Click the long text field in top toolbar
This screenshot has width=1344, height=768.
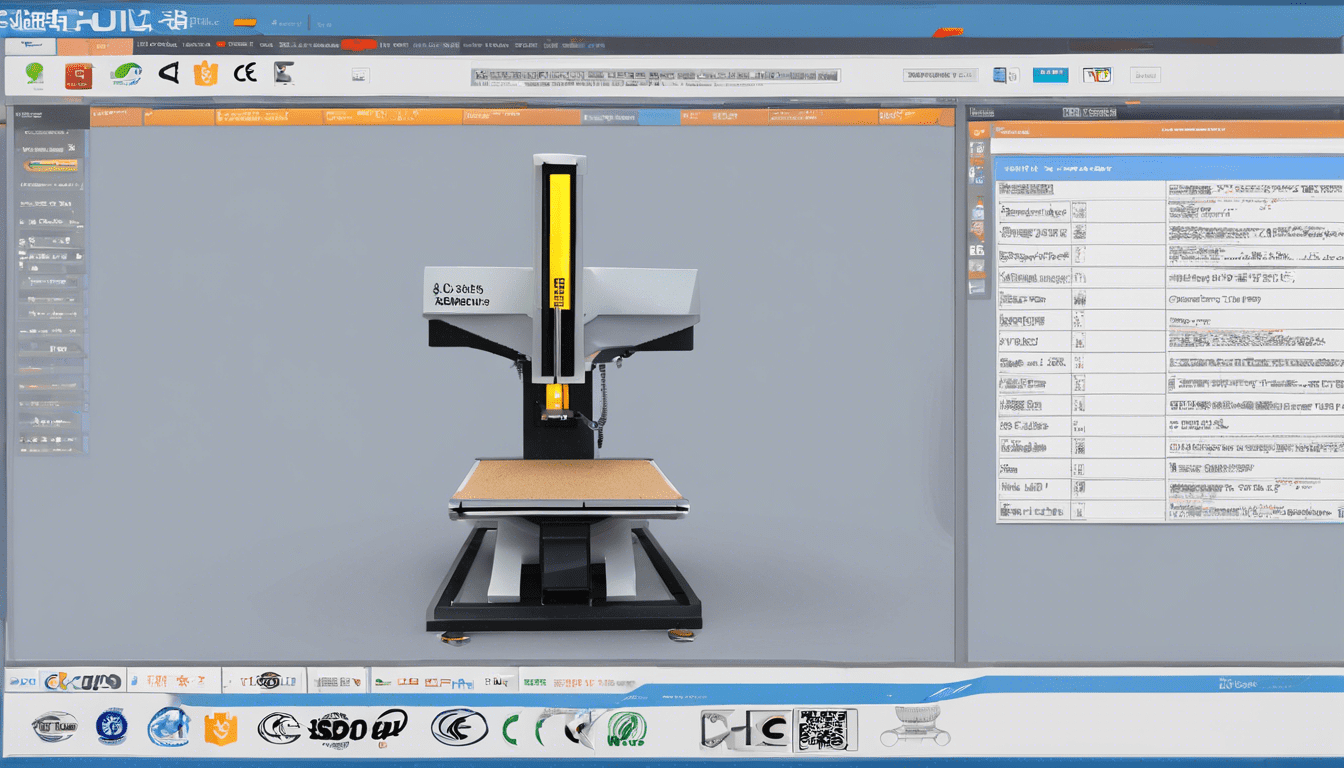(x=655, y=76)
